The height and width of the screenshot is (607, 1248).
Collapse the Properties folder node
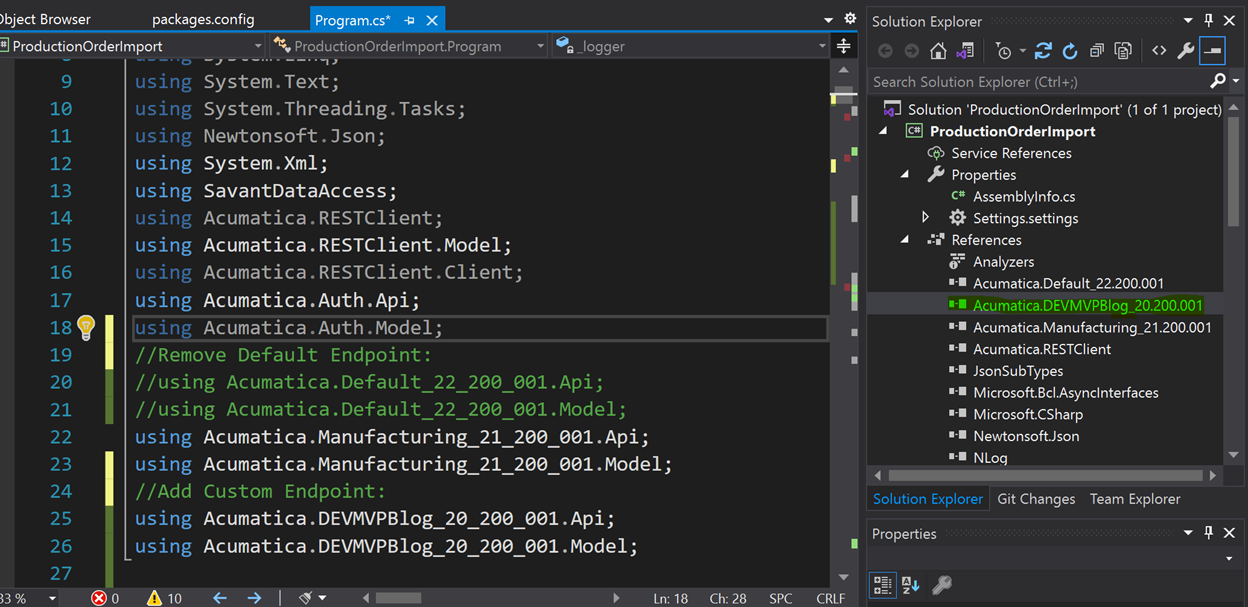pyautogui.click(x=905, y=175)
